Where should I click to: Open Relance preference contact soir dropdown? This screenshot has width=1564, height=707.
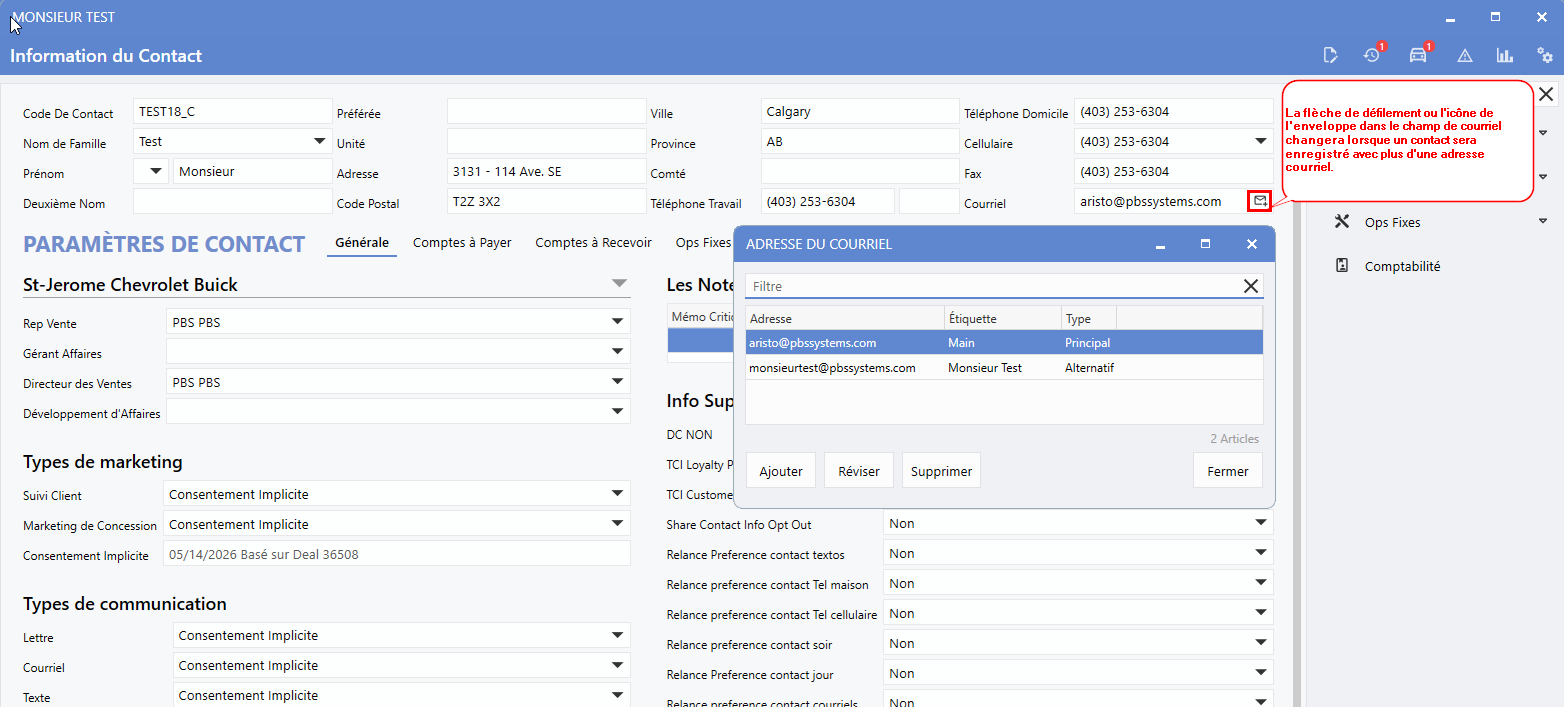(x=1260, y=643)
